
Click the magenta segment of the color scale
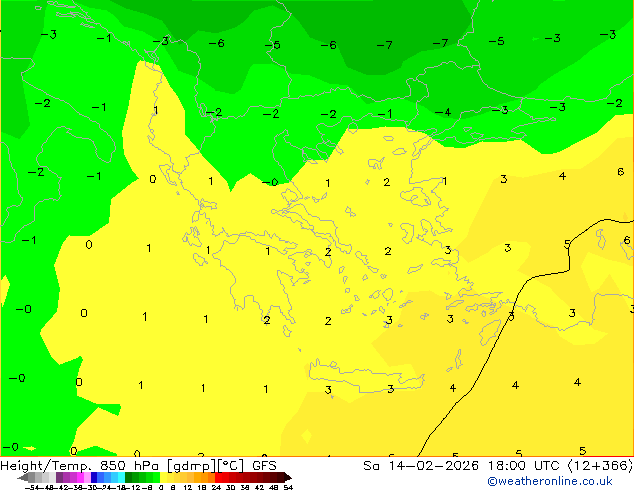[x=80, y=477]
